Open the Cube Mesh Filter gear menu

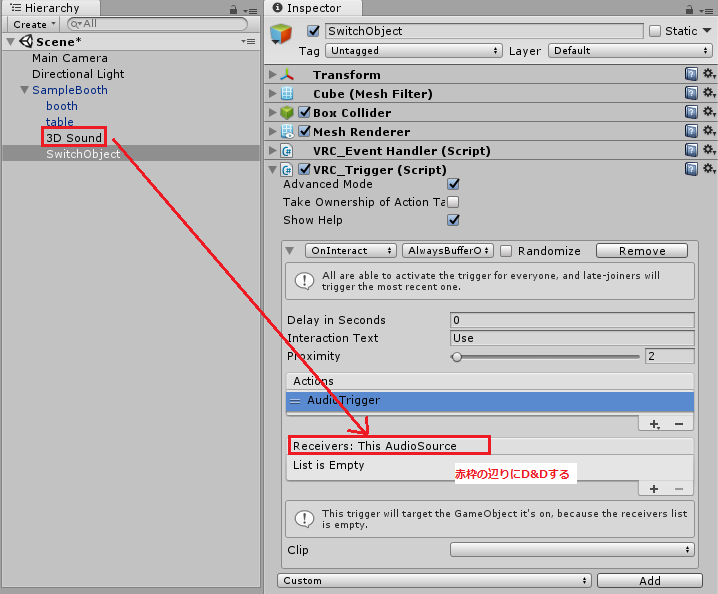tap(709, 94)
